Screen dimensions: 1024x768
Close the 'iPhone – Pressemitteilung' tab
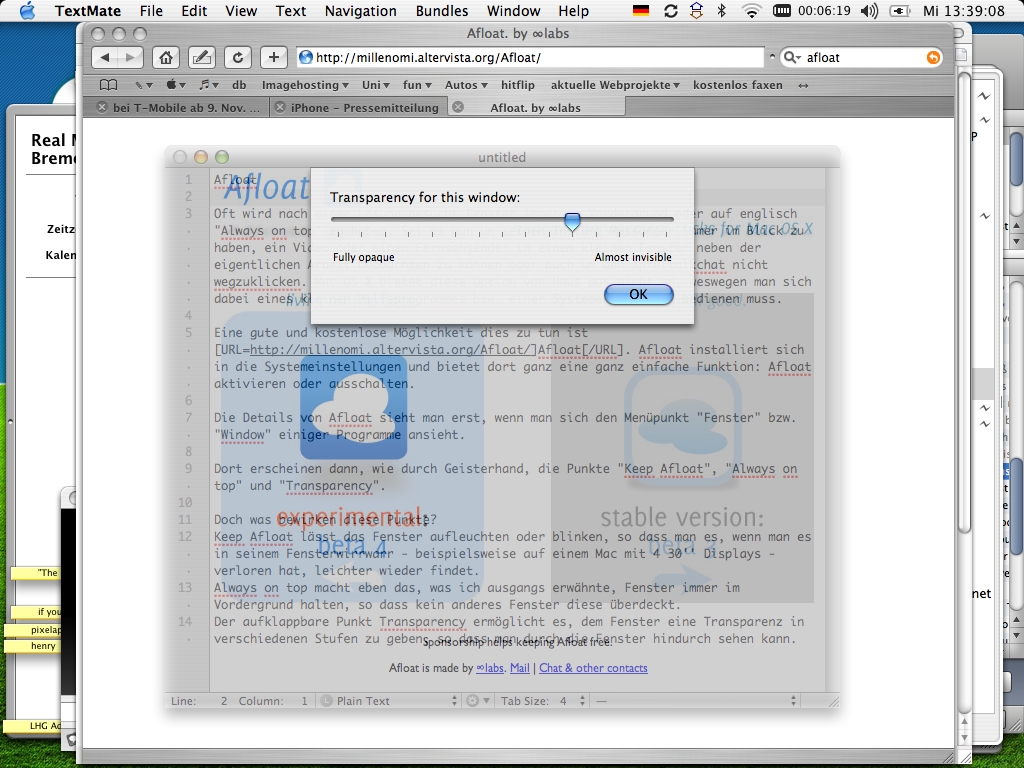click(x=280, y=108)
